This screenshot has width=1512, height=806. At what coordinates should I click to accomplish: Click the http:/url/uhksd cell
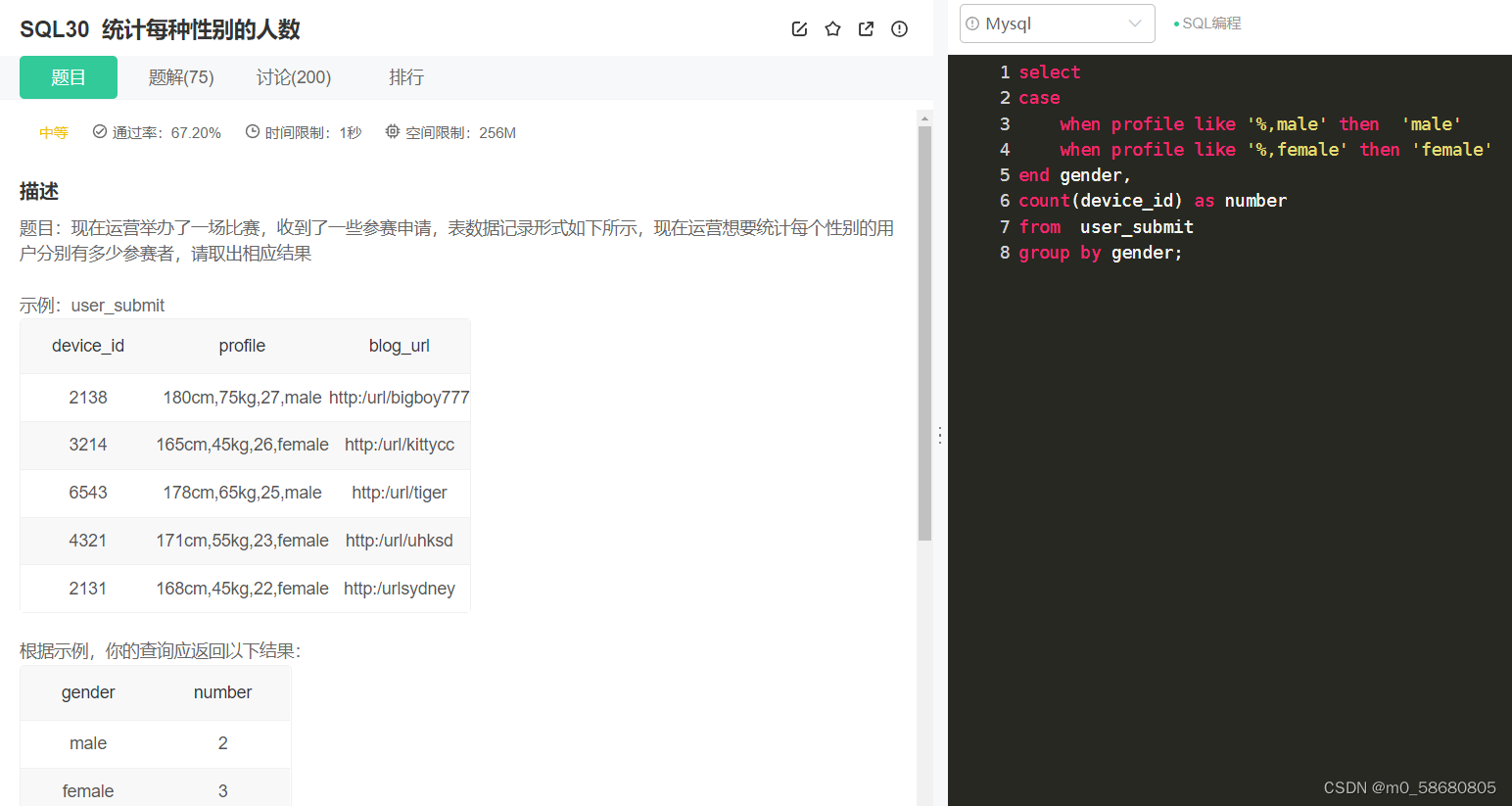(400, 541)
